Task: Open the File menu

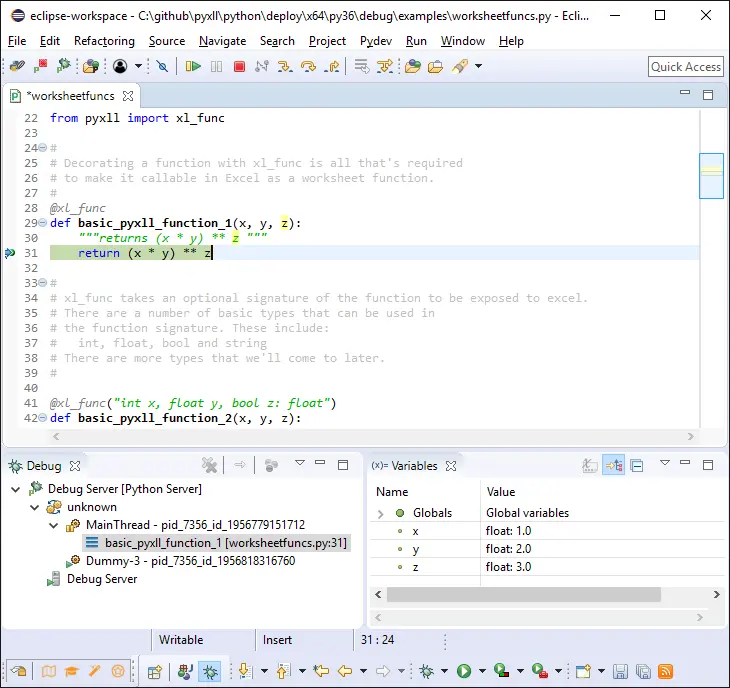Action: [x=17, y=41]
